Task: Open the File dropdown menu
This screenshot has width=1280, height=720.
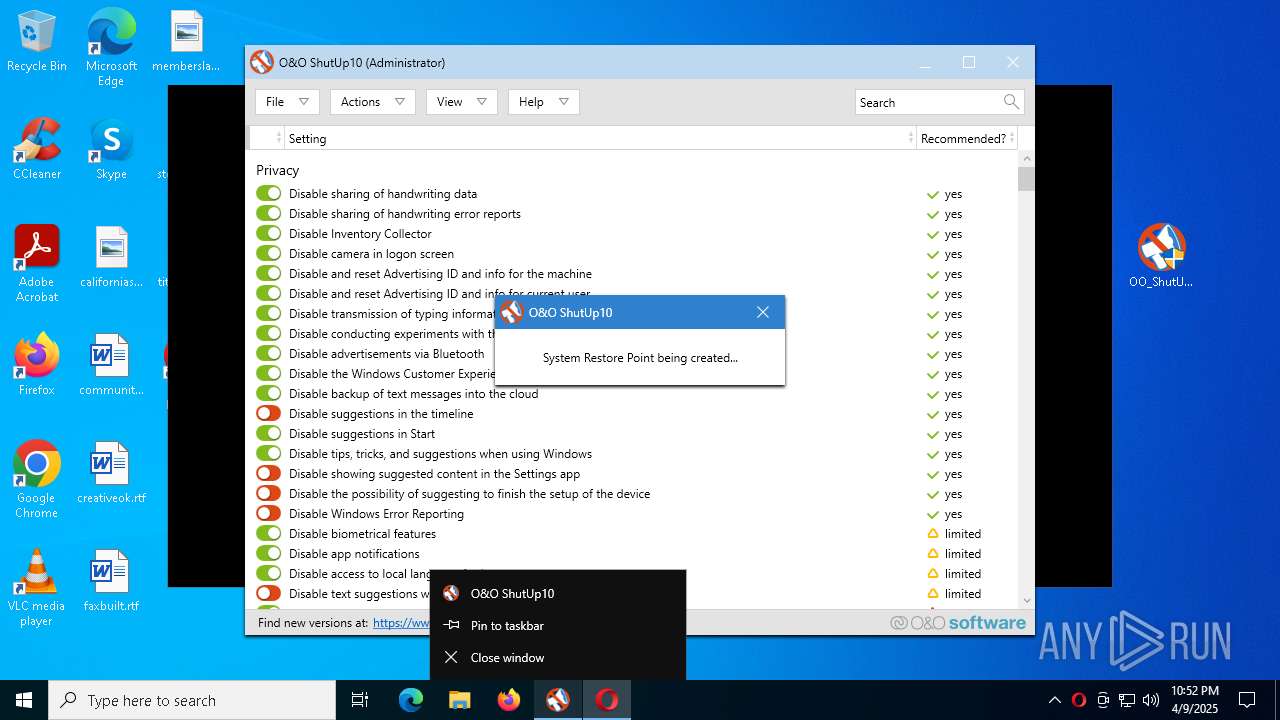Action: tap(287, 102)
